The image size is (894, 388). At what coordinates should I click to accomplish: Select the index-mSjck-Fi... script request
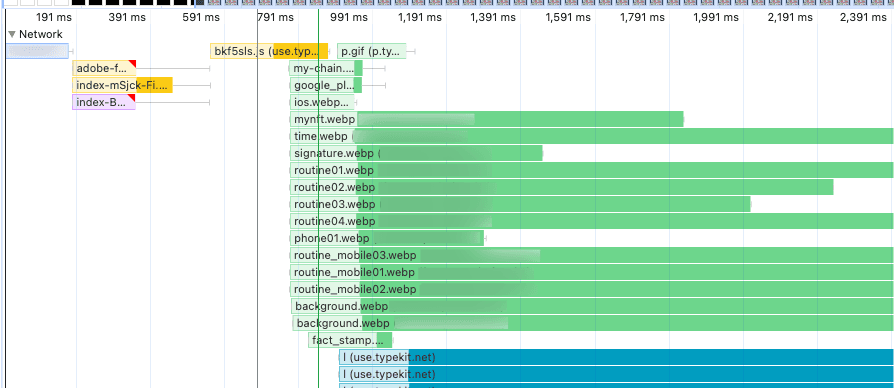click(123, 85)
